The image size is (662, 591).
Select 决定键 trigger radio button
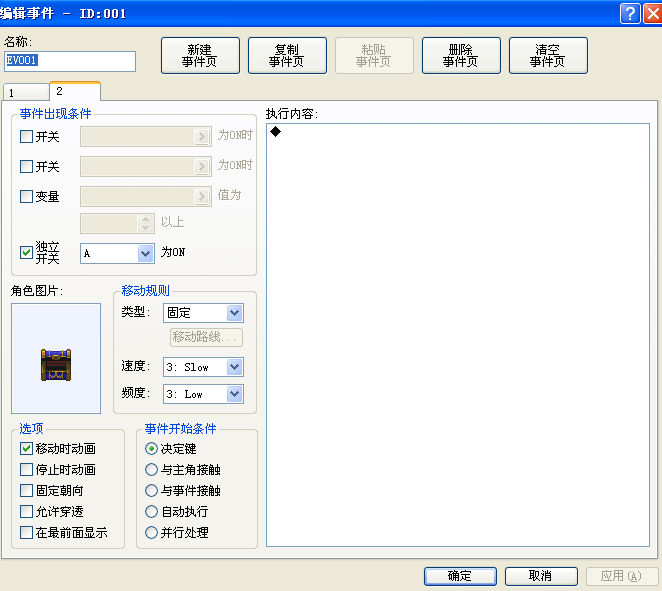151,448
